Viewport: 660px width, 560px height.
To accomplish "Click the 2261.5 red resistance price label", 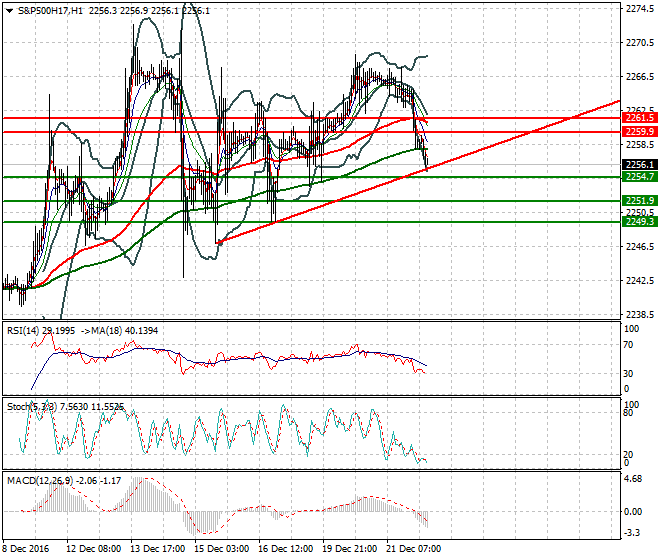I will [x=639, y=118].
